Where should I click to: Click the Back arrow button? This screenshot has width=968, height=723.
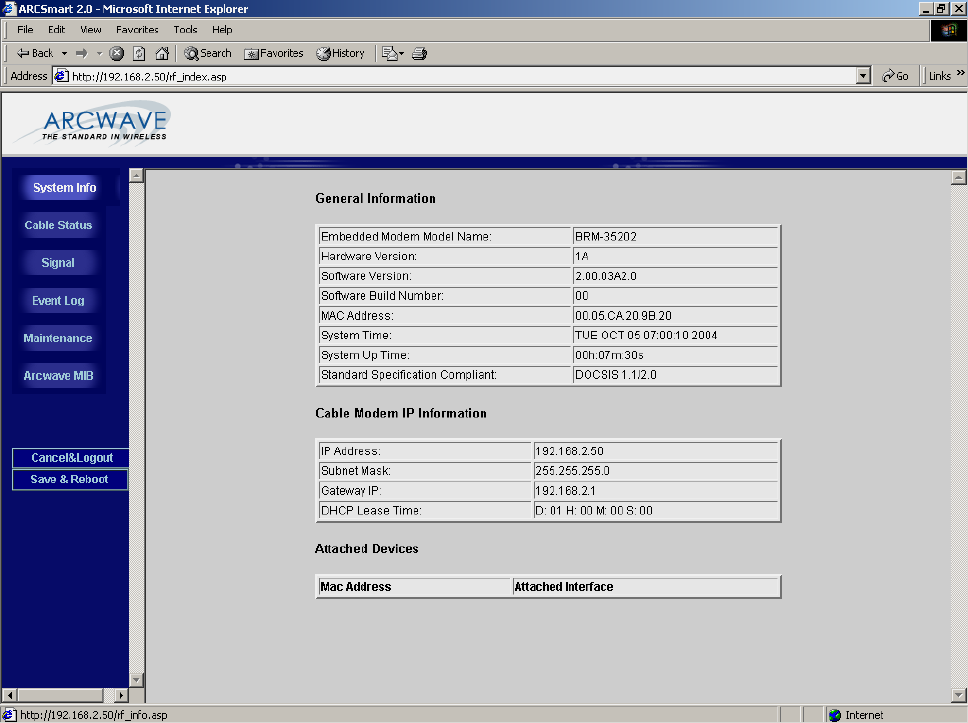[35, 54]
